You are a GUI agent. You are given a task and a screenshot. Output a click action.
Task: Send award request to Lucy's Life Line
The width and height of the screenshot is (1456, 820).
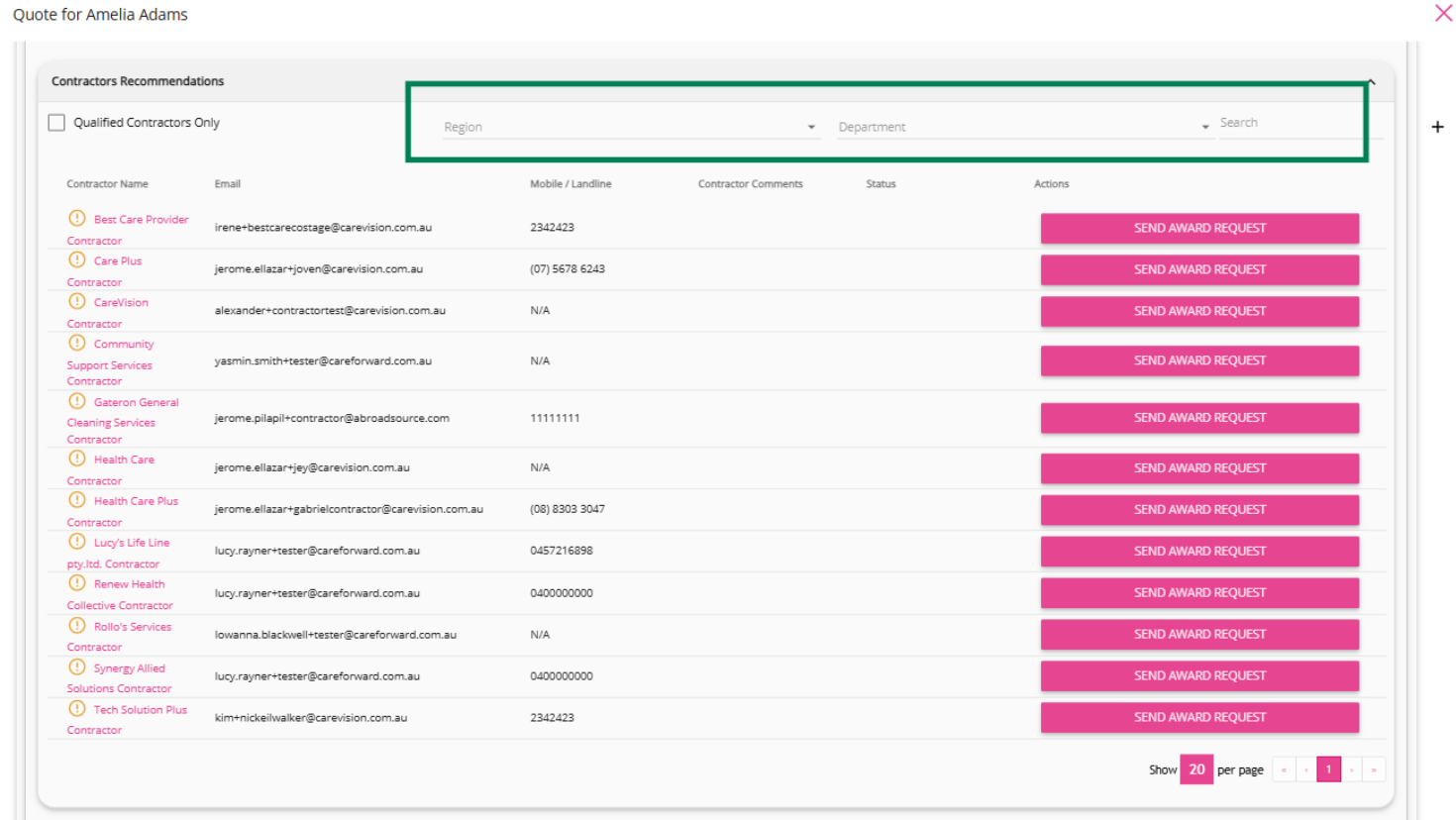(1199, 552)
